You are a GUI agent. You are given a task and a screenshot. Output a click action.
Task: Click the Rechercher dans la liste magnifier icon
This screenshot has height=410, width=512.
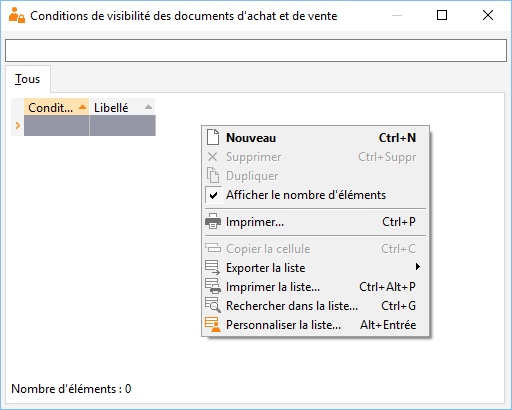point(213,305)
